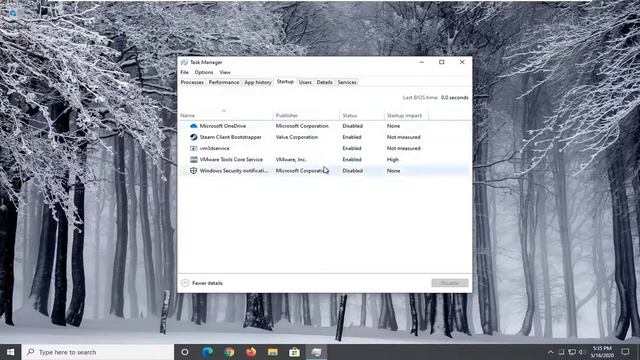The height and width of the screenshot is (360, 640).
Task: Select the Steam Client Bootstrapper name text
Action: coord(231,137)
